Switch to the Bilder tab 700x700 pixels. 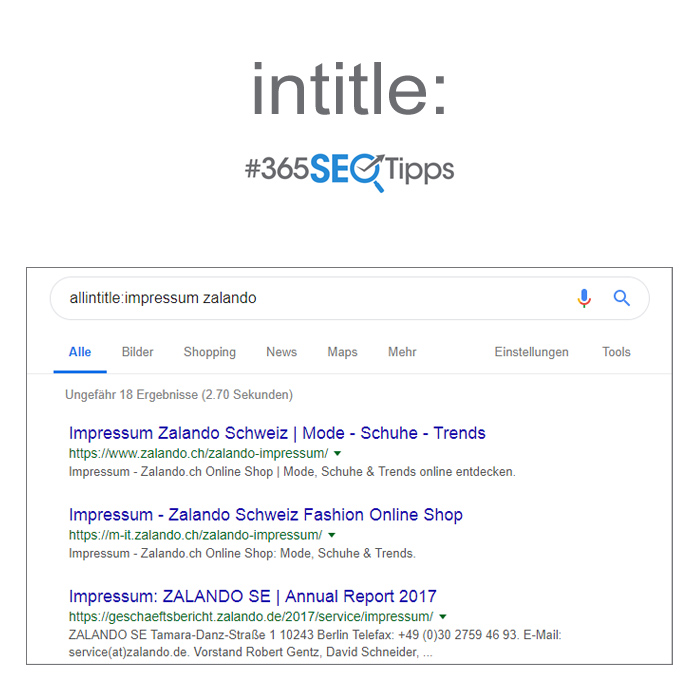[x=138, y=352]
